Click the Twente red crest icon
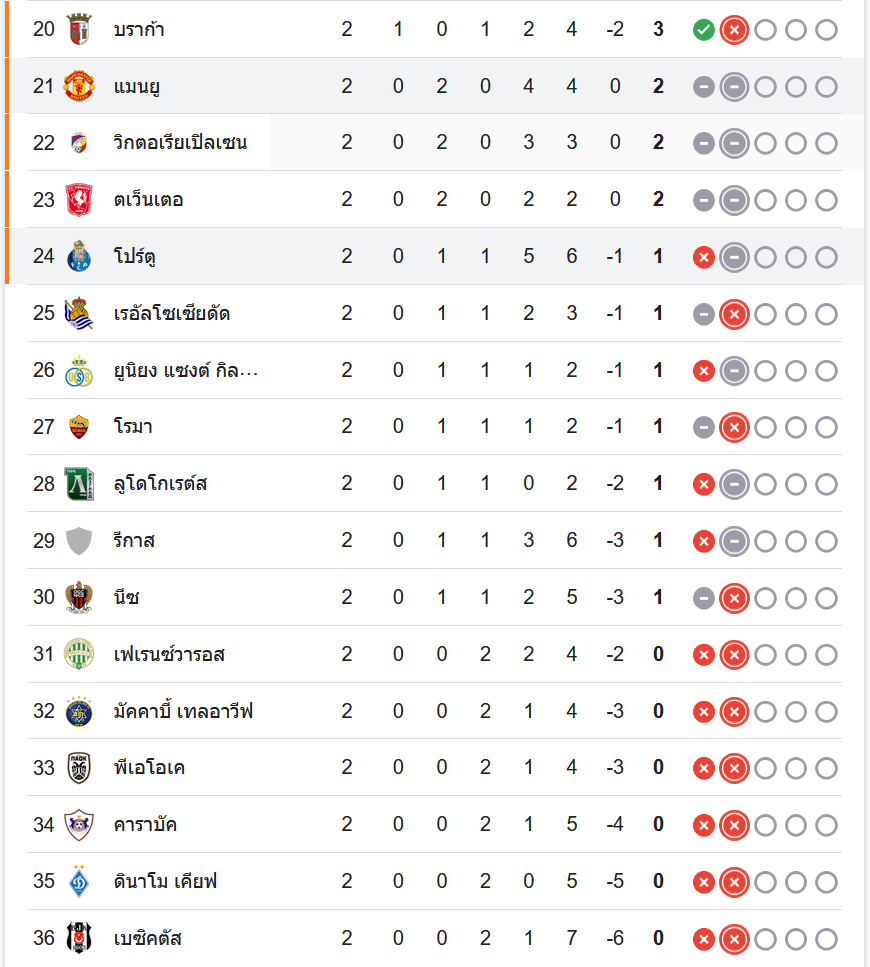 coord(78,200)
